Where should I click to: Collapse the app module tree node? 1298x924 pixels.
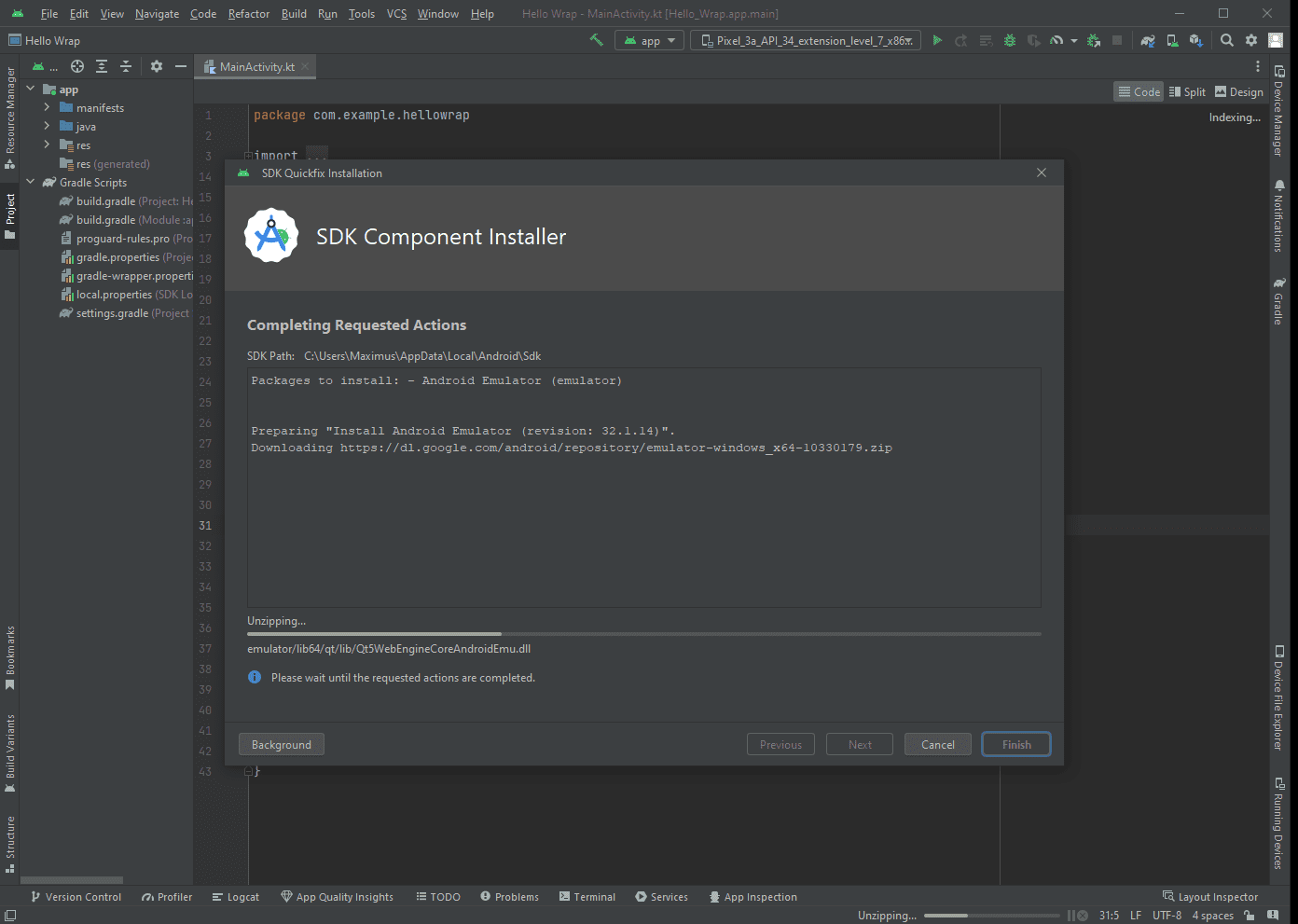[x=31, y=89]
